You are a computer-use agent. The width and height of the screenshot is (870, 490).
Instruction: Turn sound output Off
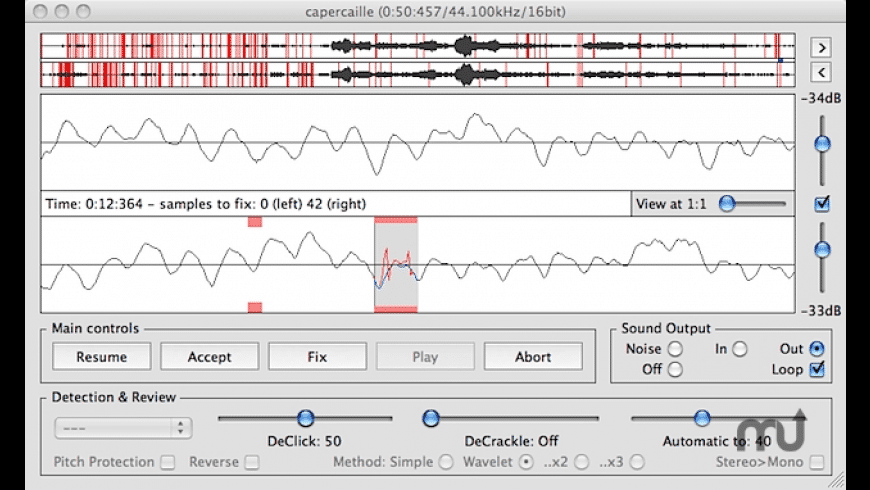pos(675,370)
